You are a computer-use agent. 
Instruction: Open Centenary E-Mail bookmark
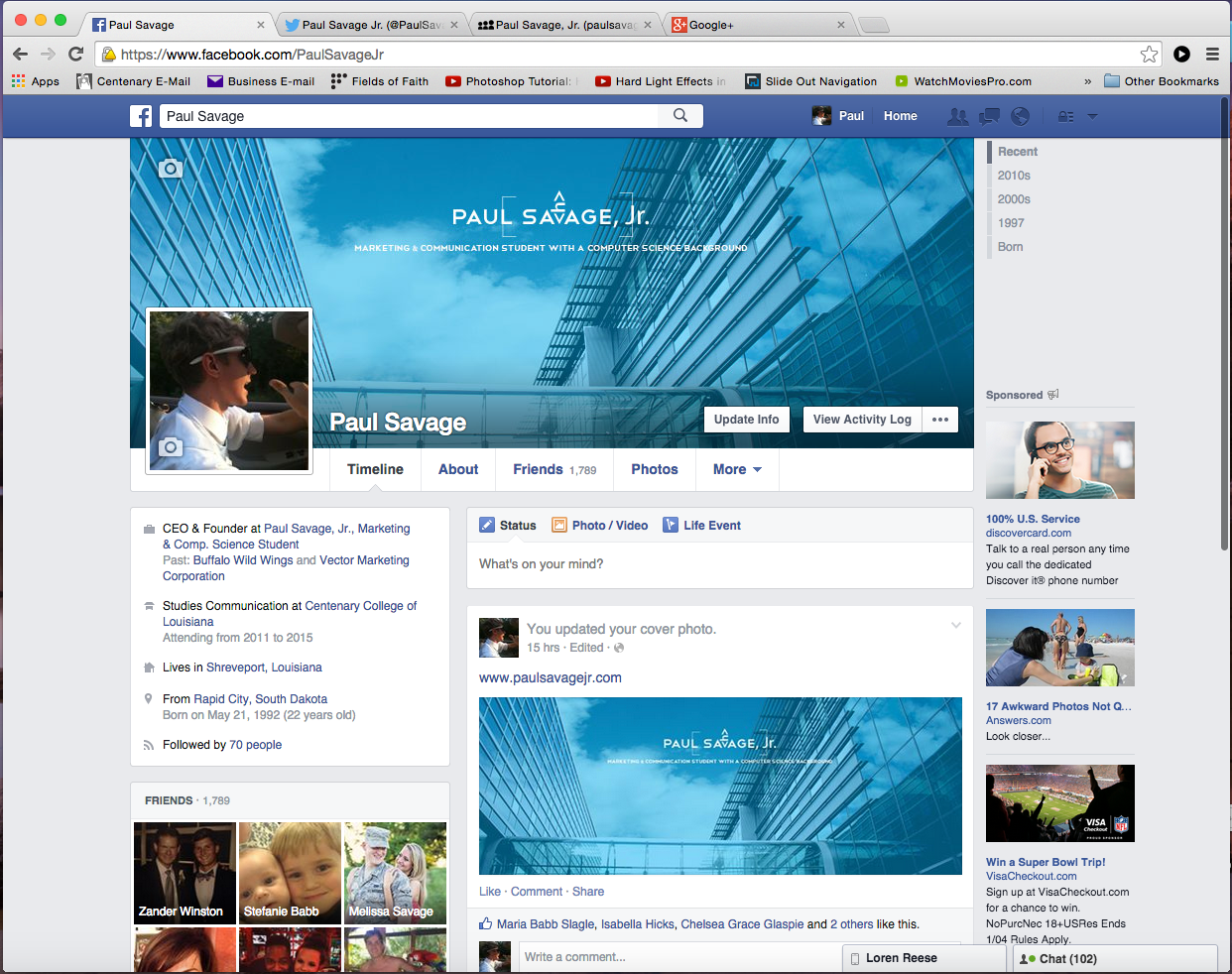[x=134, y=81]
